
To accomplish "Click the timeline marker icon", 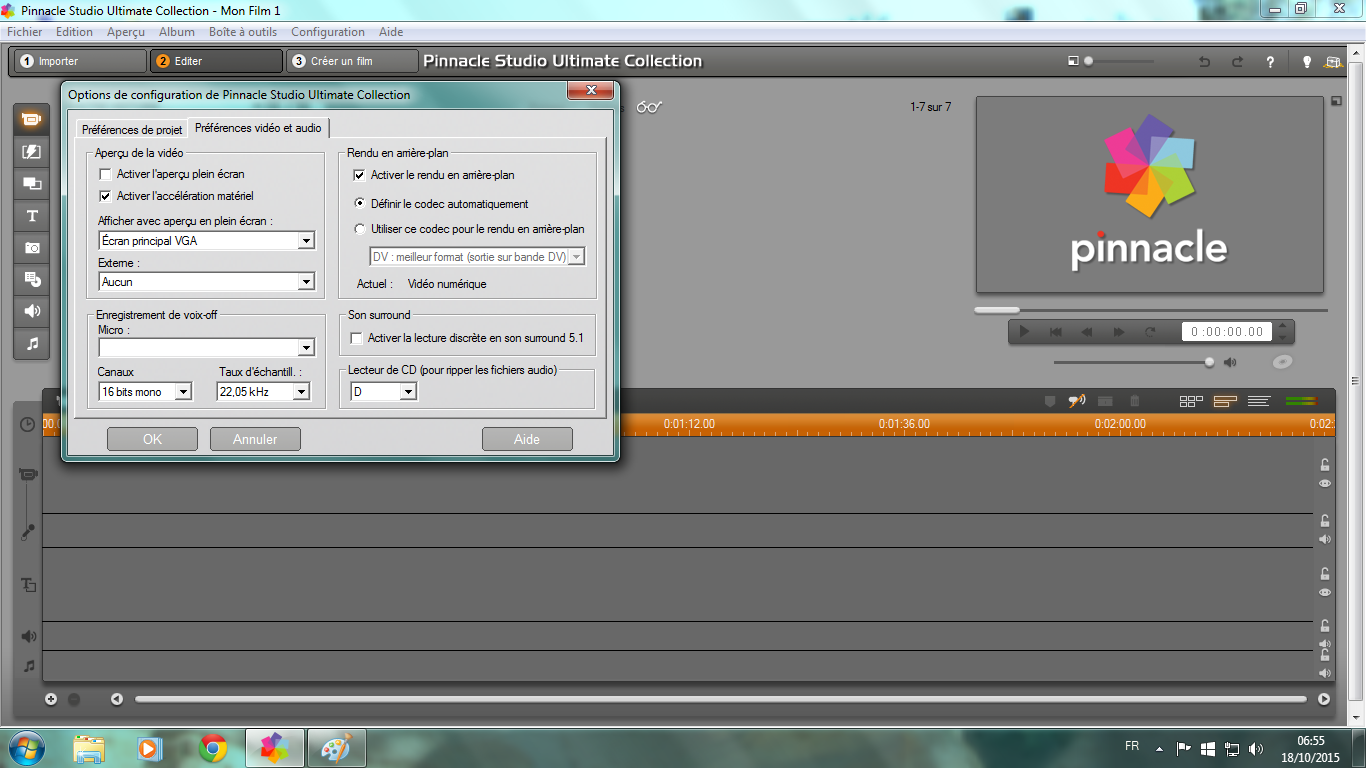I will [1049, 401].
